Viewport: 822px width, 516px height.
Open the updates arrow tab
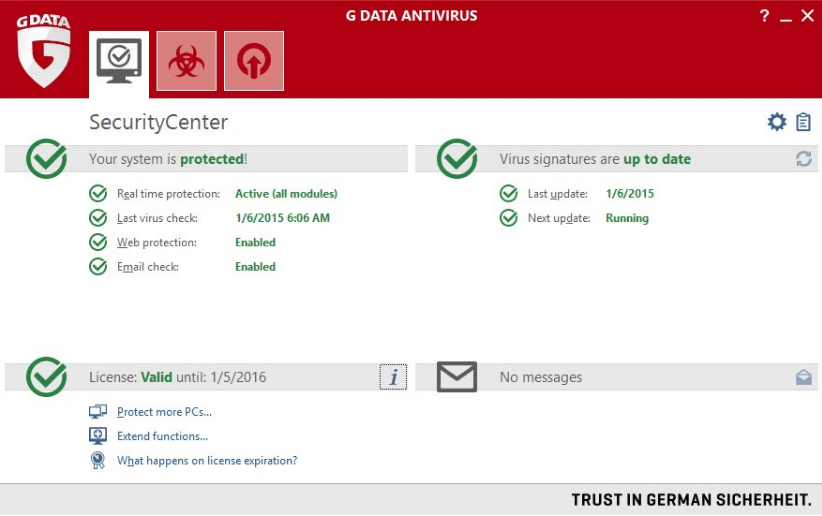[x=254, y=61]
